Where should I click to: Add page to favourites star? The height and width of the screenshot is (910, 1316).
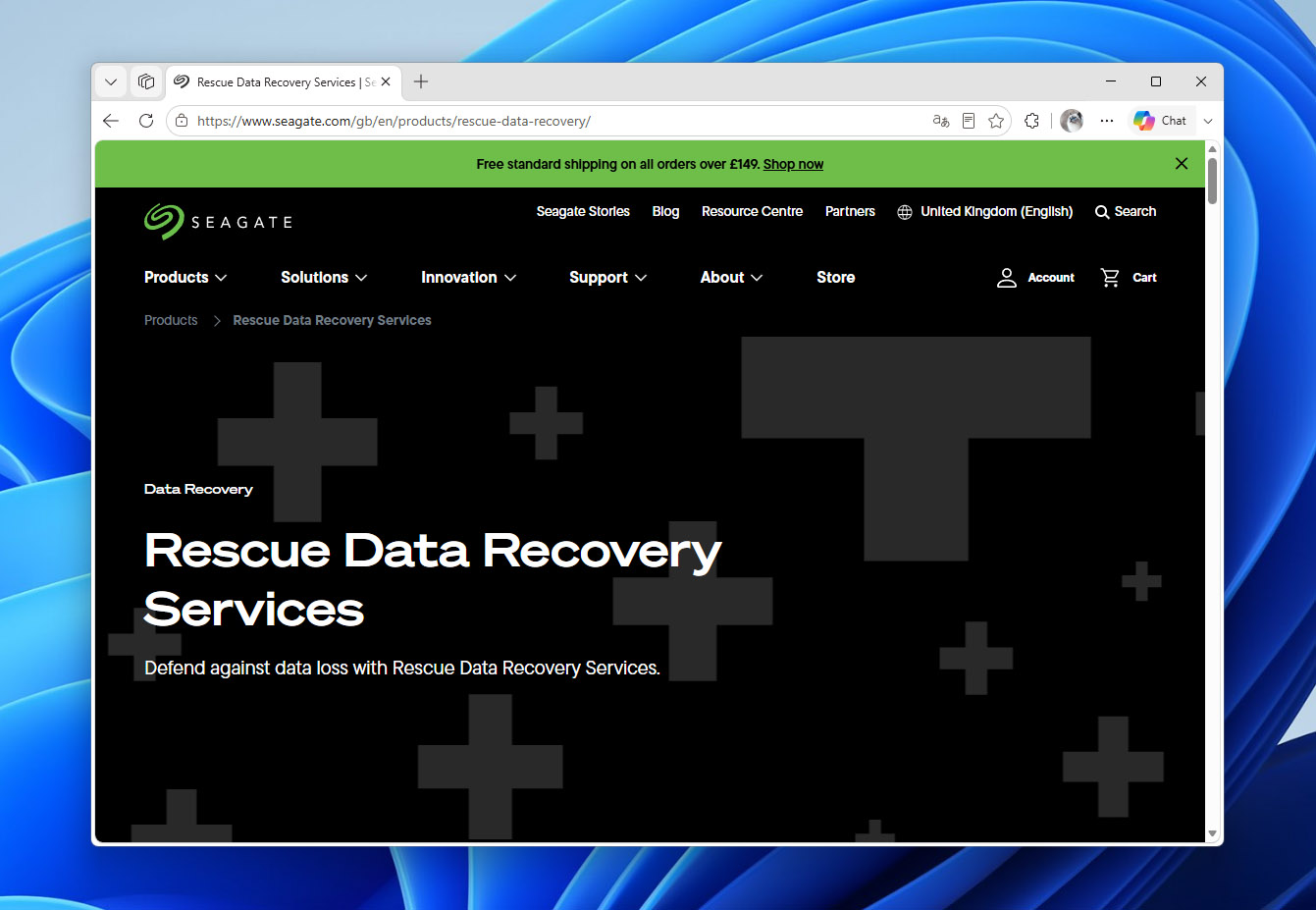pos(996,121)
